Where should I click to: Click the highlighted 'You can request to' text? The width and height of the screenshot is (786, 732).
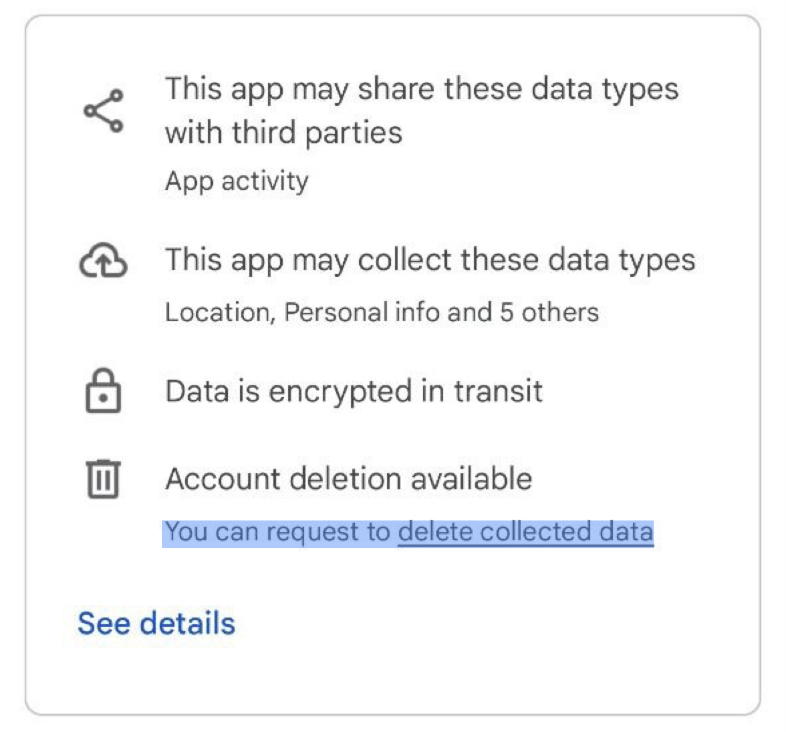tap(278, 531)
